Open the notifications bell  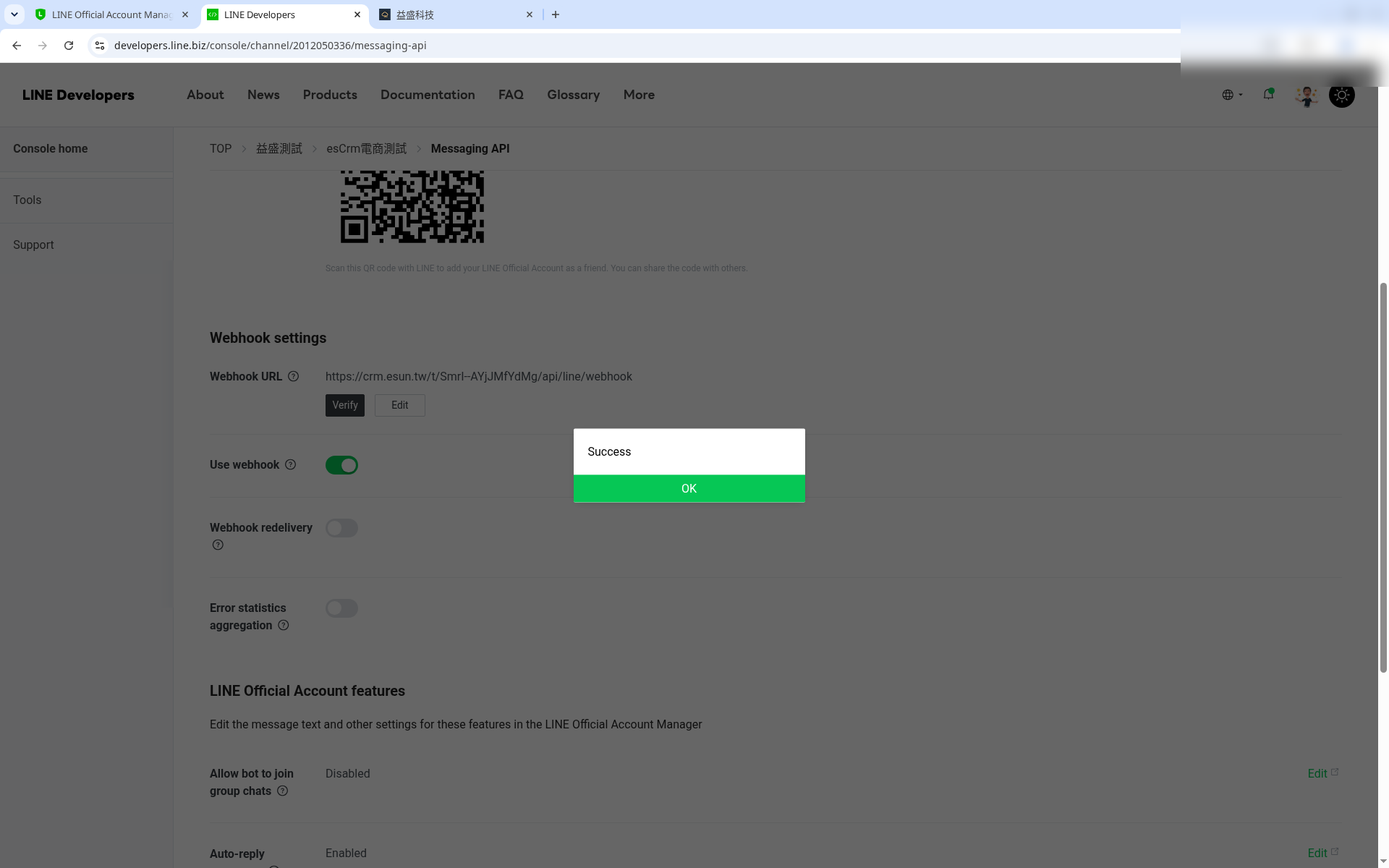pos(1268,94)
